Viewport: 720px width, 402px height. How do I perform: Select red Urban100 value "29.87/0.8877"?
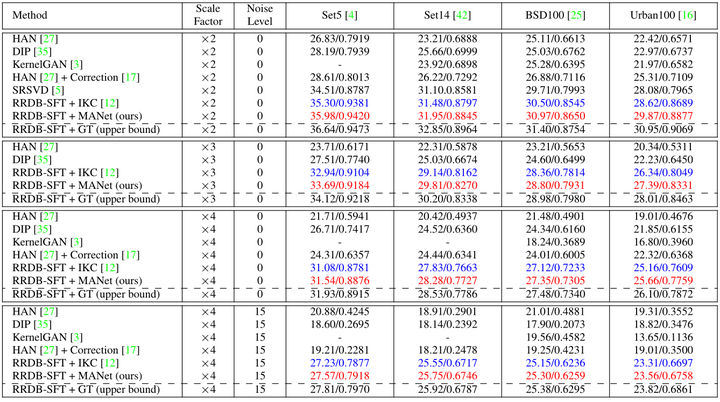[x=664, y=116]
